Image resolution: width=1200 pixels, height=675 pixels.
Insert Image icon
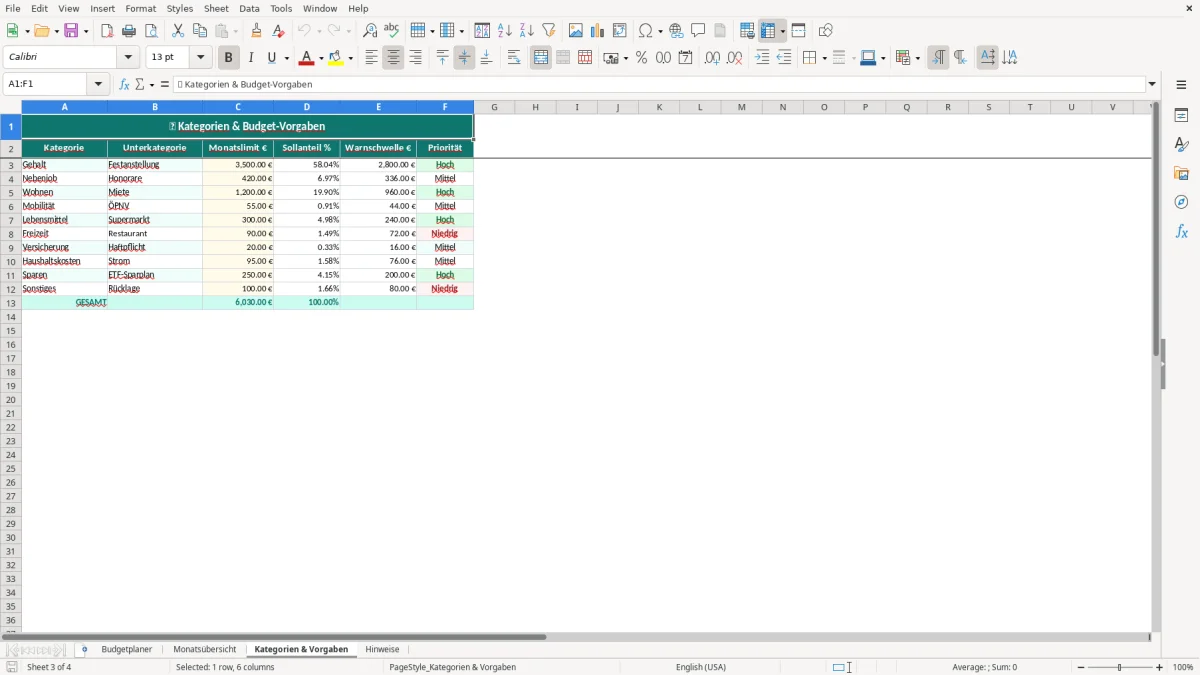(576, 31)
